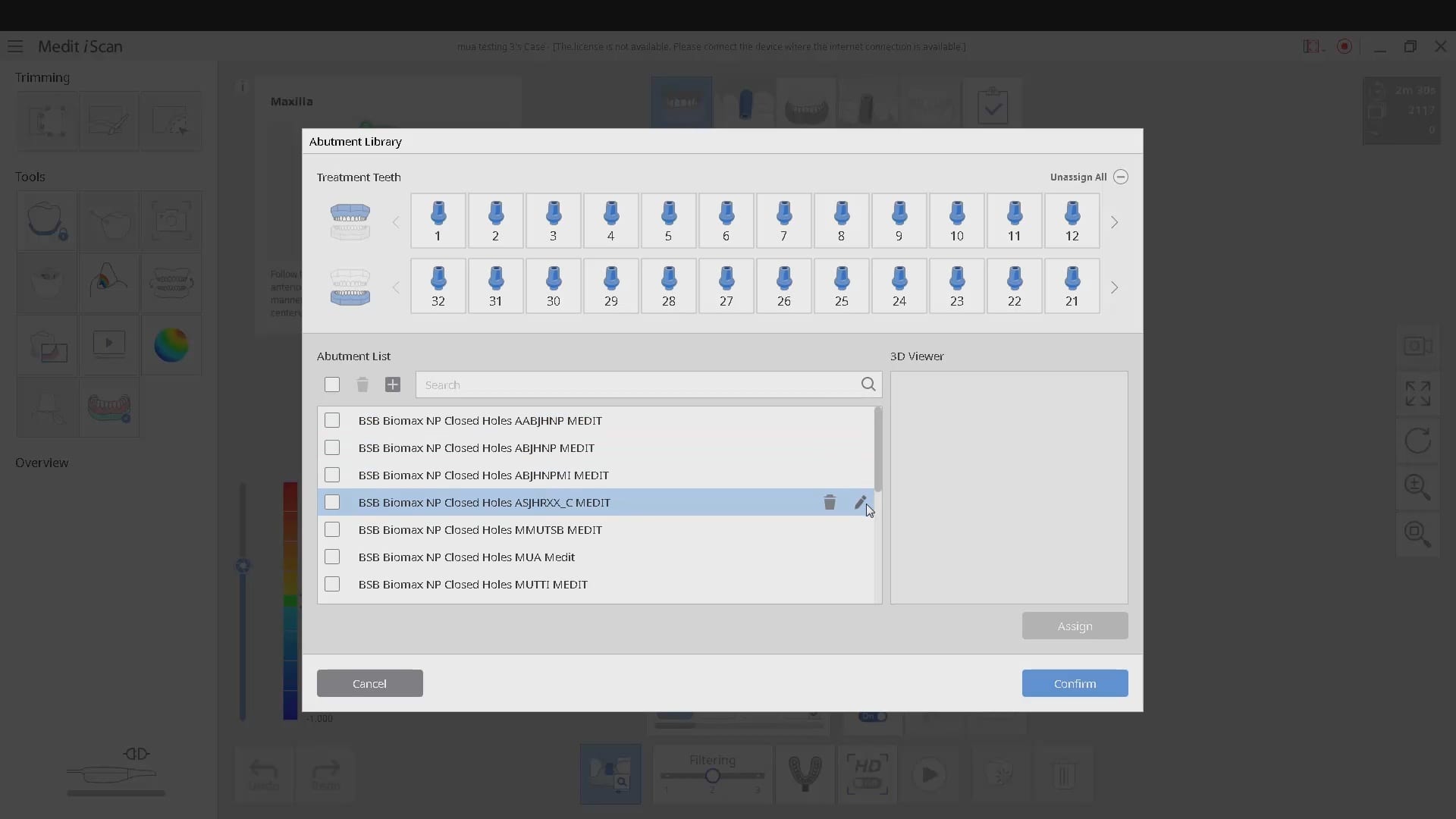Select tooth 12 abutment icon
The image size is (1456, 819).
(1072, 221)
